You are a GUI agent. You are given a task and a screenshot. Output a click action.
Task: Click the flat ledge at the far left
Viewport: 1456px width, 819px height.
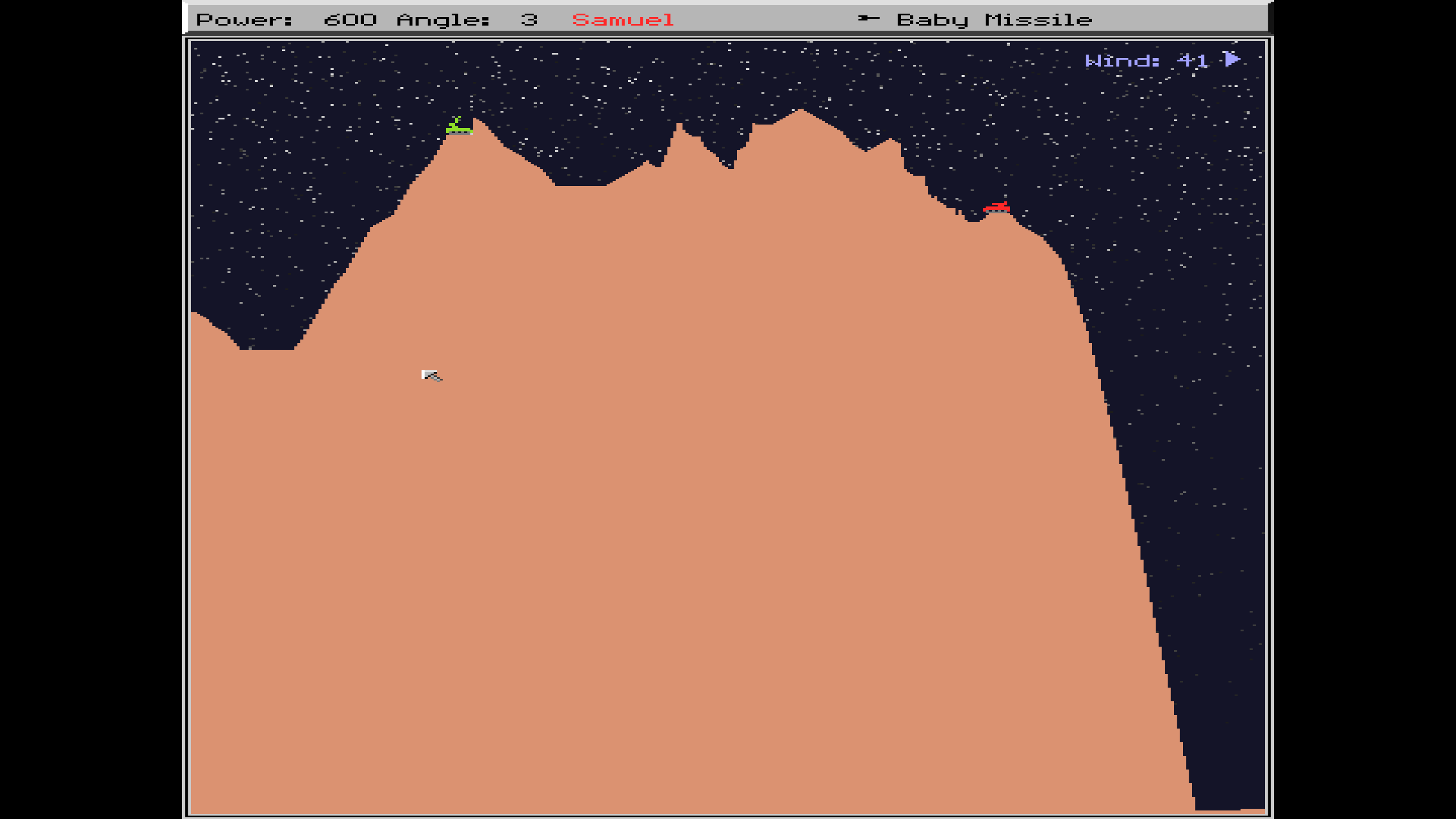[266, 351]
